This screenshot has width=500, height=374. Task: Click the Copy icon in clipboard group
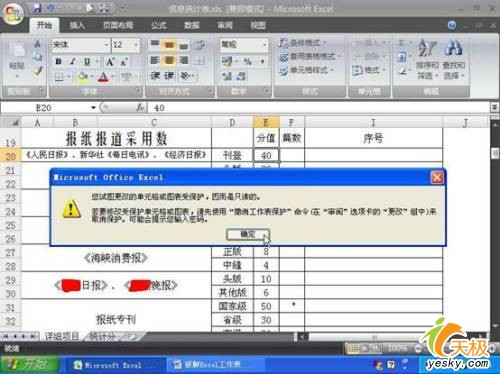click(x=37, y=57)
